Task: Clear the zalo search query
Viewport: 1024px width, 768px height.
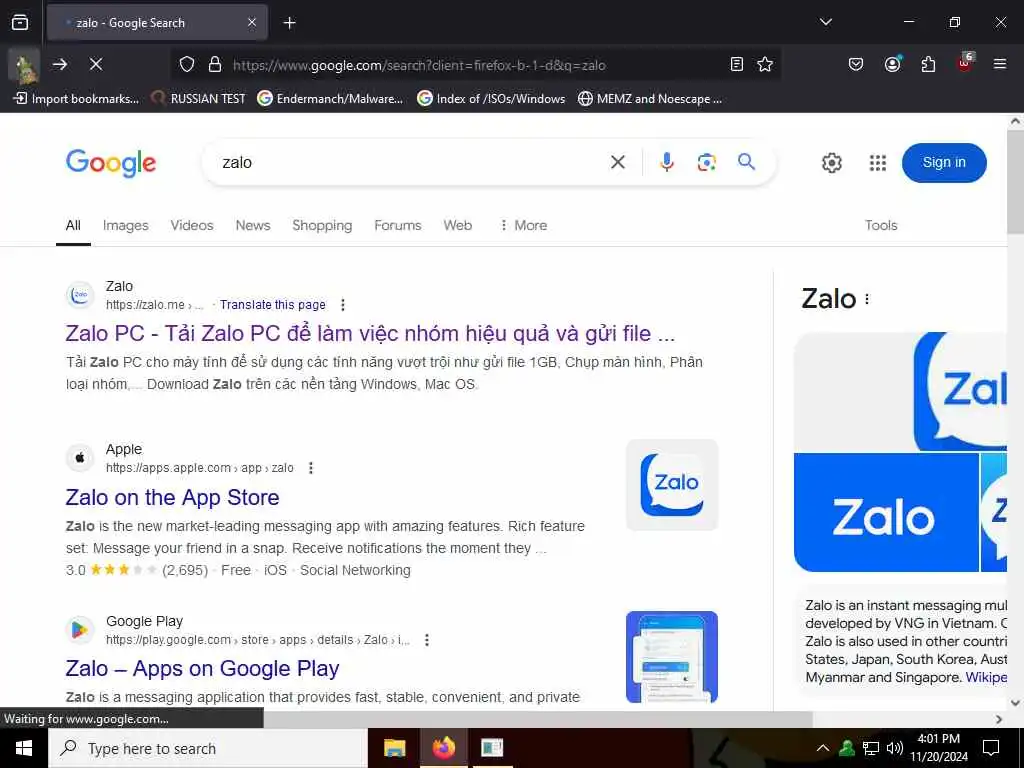Action: click(x=617, y=162)
